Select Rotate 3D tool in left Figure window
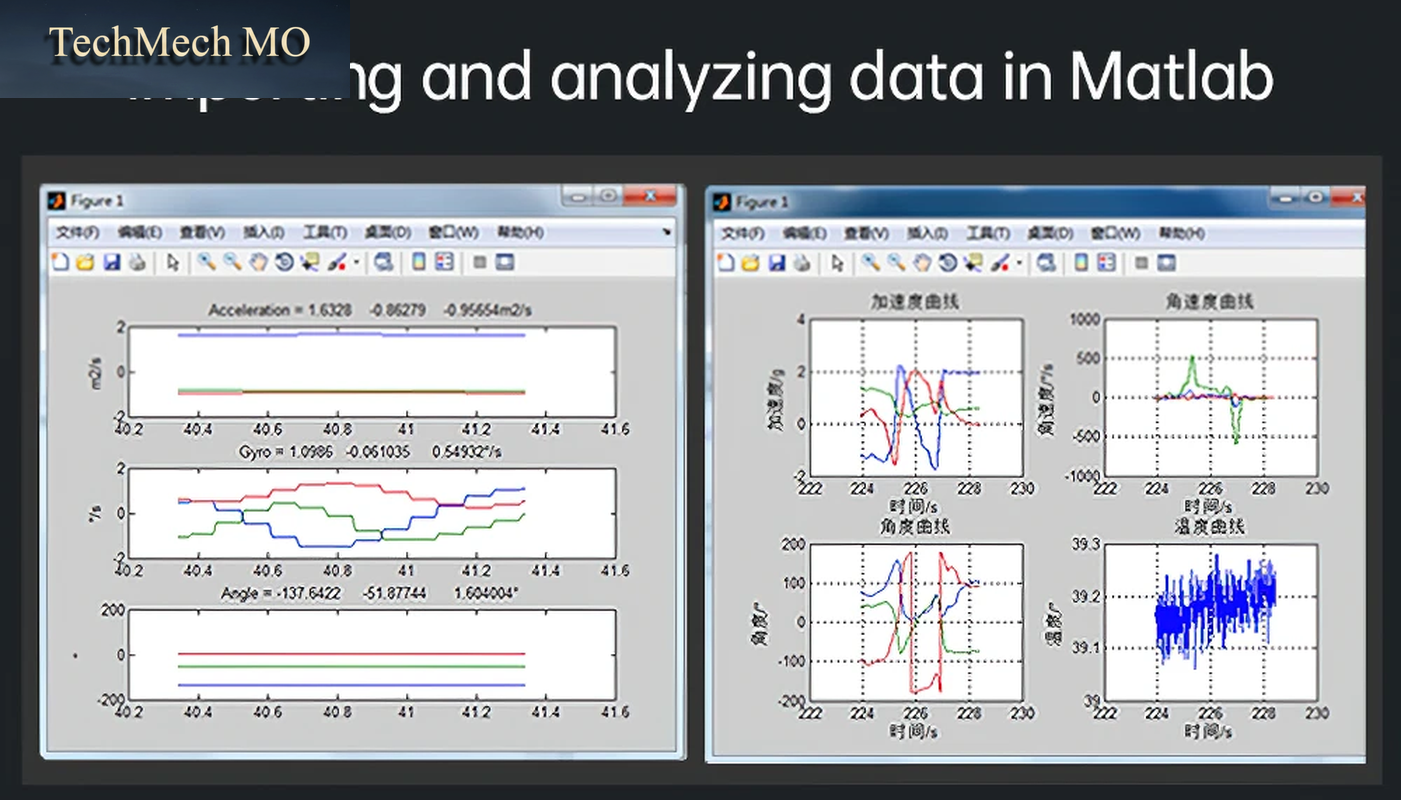Screen dimensions: 1401x800 pos(284,262)
